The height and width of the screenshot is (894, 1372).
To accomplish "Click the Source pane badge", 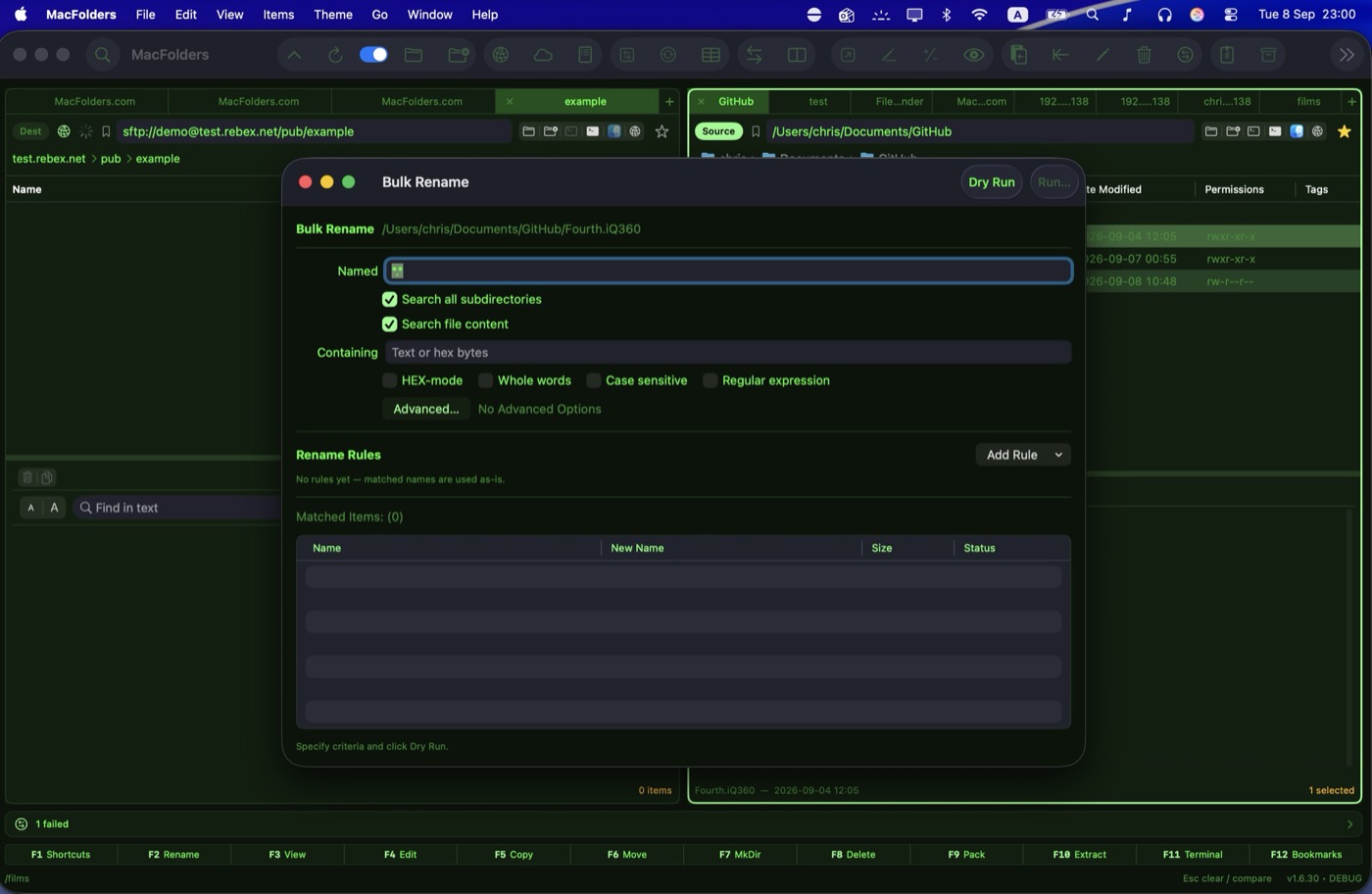I will tap(718, 131).
